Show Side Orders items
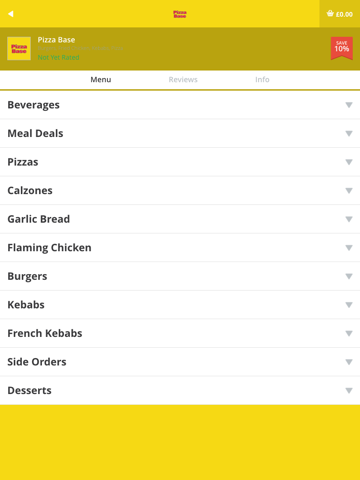Screen dimensions: 360x480 click(180, 362)
